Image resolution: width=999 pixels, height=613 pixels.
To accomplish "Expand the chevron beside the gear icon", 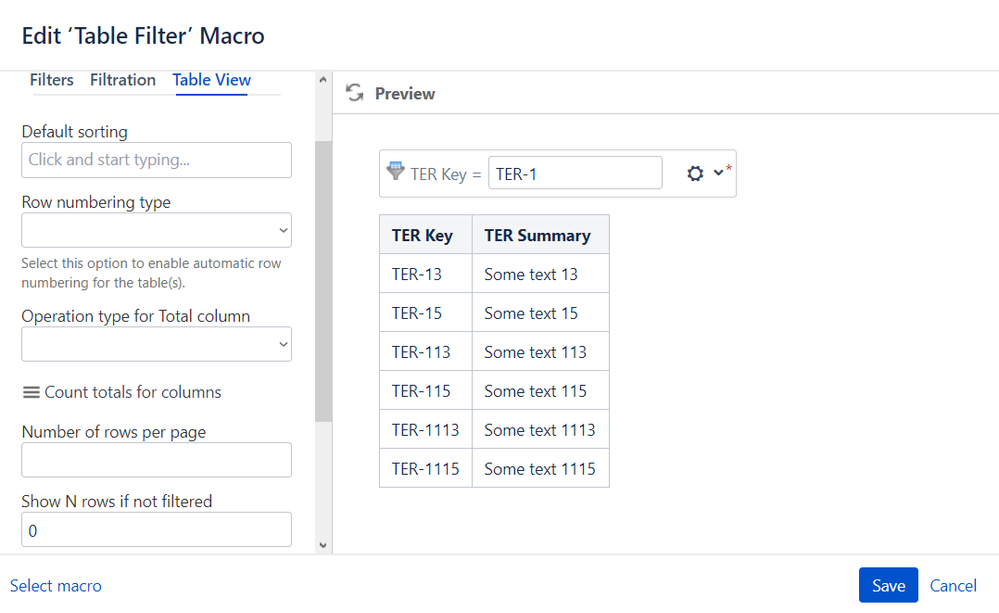I will [718, 172].
